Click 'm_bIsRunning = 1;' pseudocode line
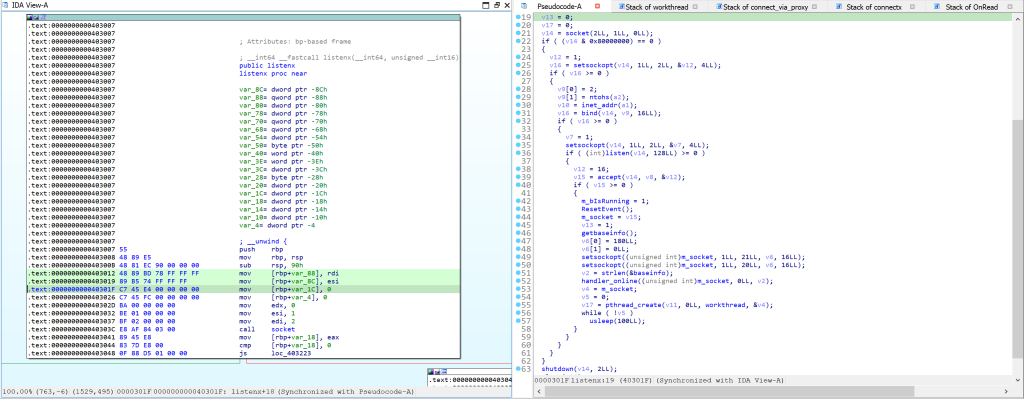Image resolution: width=1024 pixels, height=399 pixels. pyautogui.click(x=615, y=201)
